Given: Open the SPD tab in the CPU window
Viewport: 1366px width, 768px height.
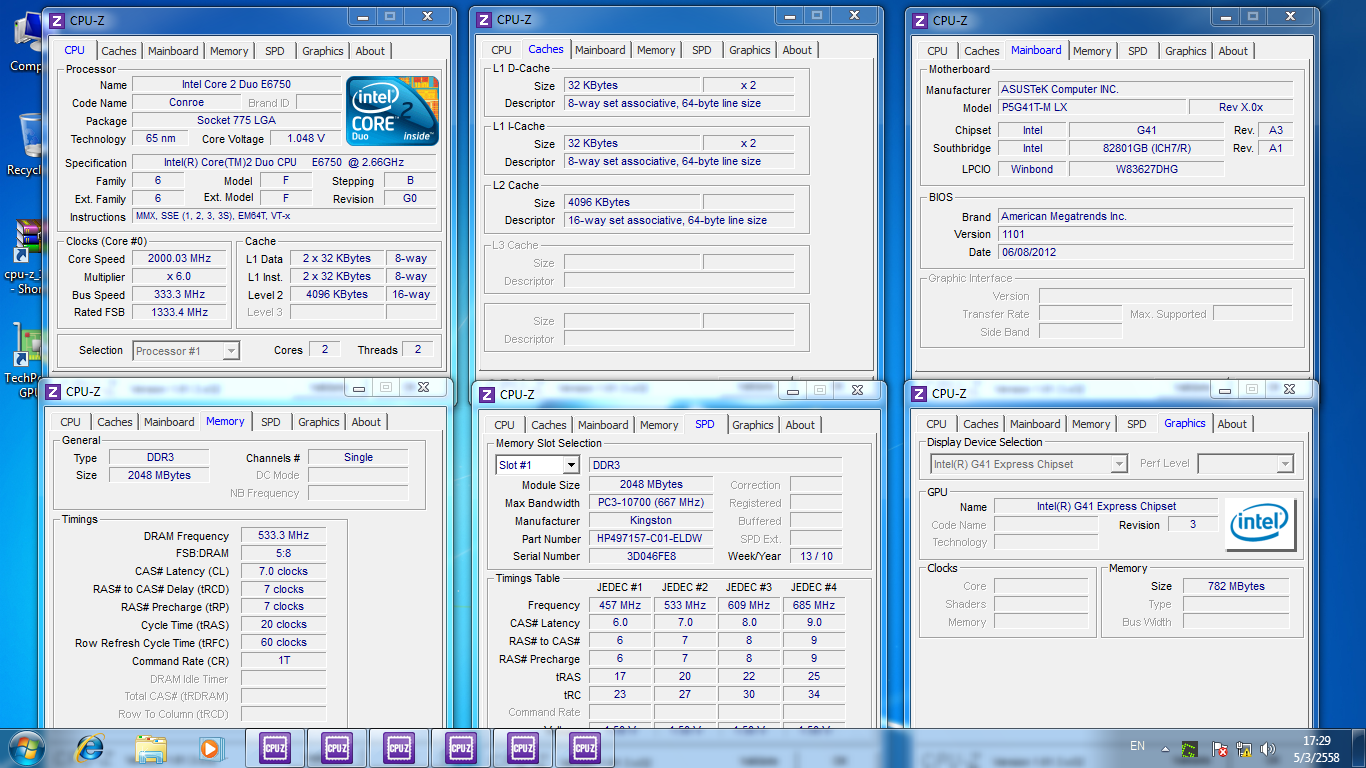Looking at the screenshot, I should 275,51.
